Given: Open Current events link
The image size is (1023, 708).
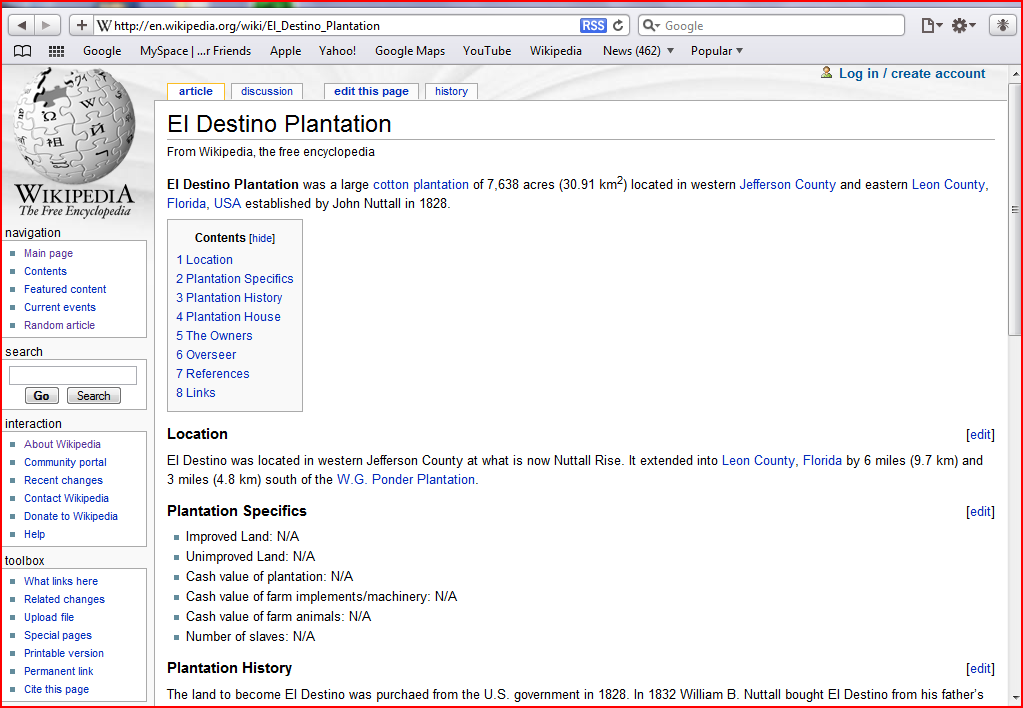Looking at the screenshot, I should click(60, 307).
